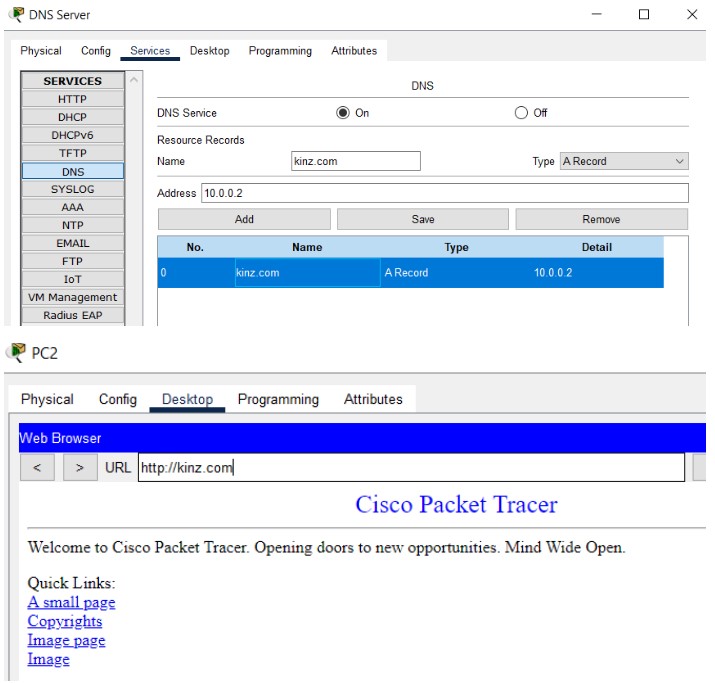Switch to Services tab in DNS Server
Screen dimensions: 715x683
click(150, 51)
